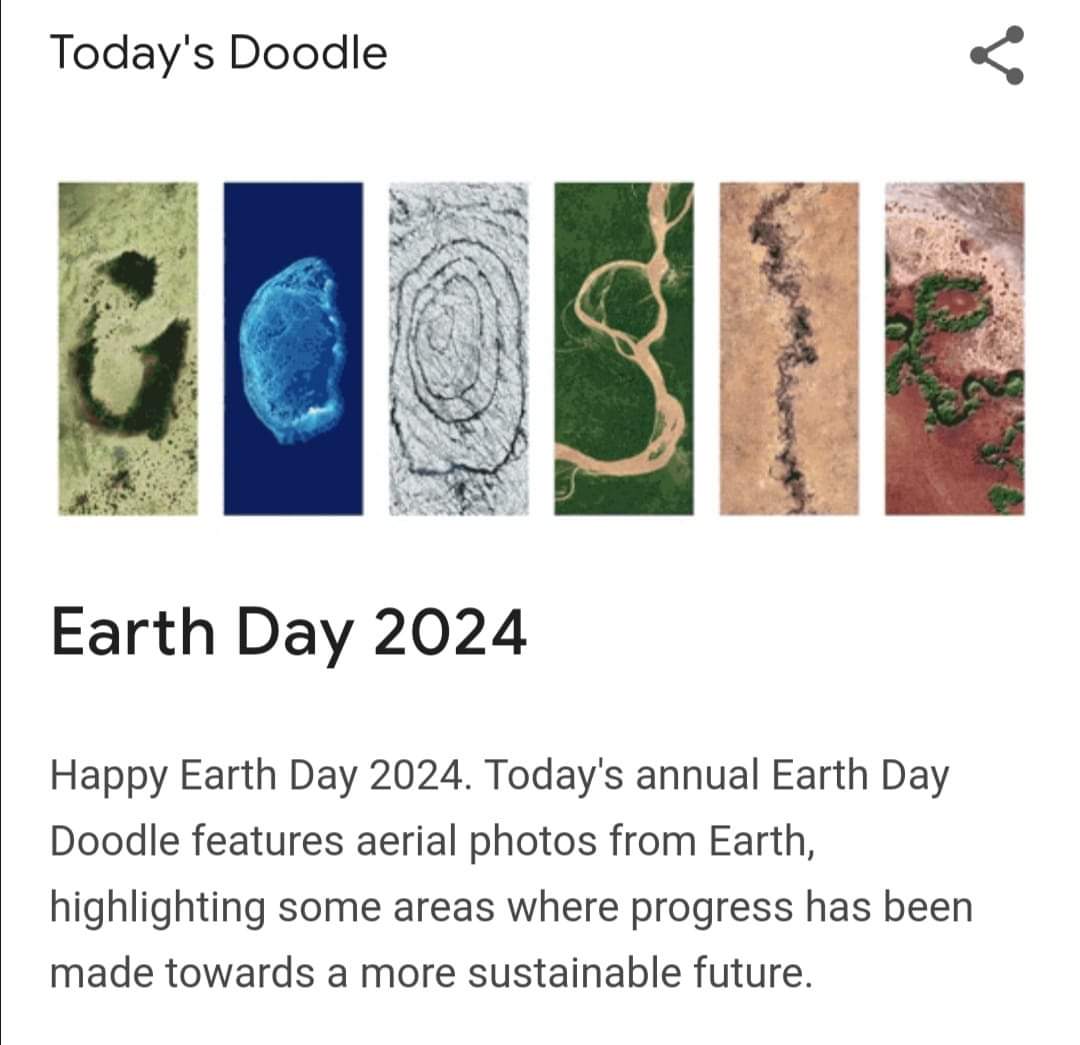Open the tan desert 'l' letter tile
The image size is (1080, 1045).
point(789,349)
